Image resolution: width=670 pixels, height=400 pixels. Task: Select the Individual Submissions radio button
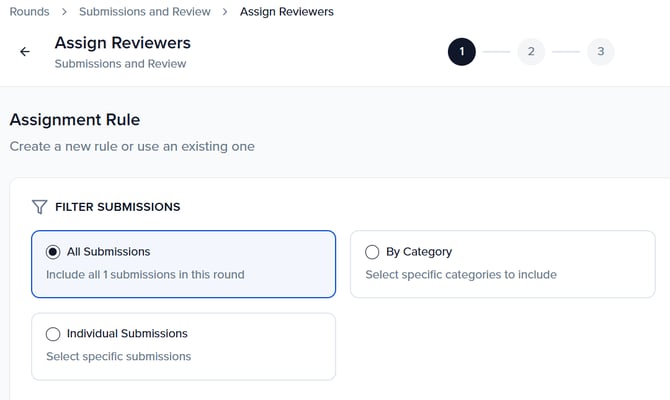53,334
